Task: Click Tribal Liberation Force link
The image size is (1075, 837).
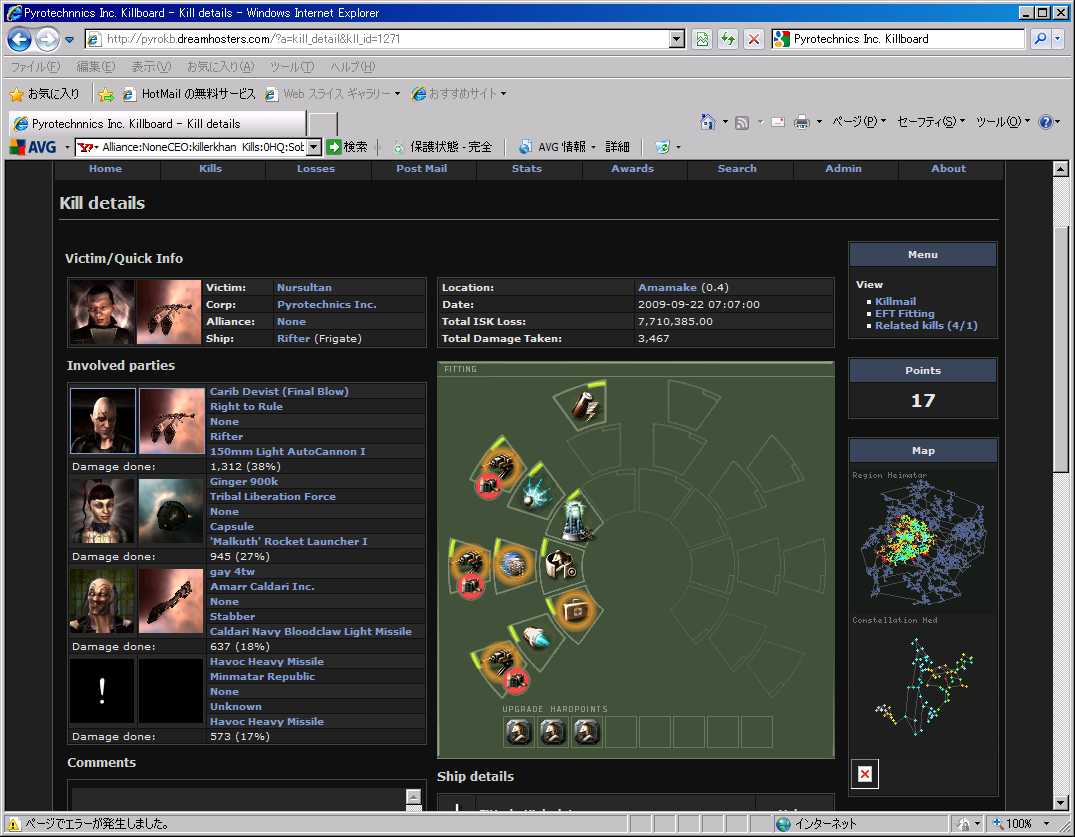Action: click(x=273, y=496)
